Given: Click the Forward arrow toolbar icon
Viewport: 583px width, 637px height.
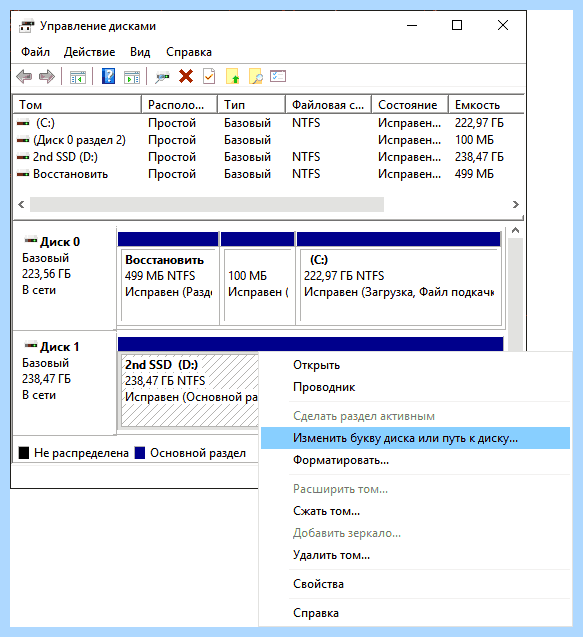Looking at the screenshot, I should point(47,76).
